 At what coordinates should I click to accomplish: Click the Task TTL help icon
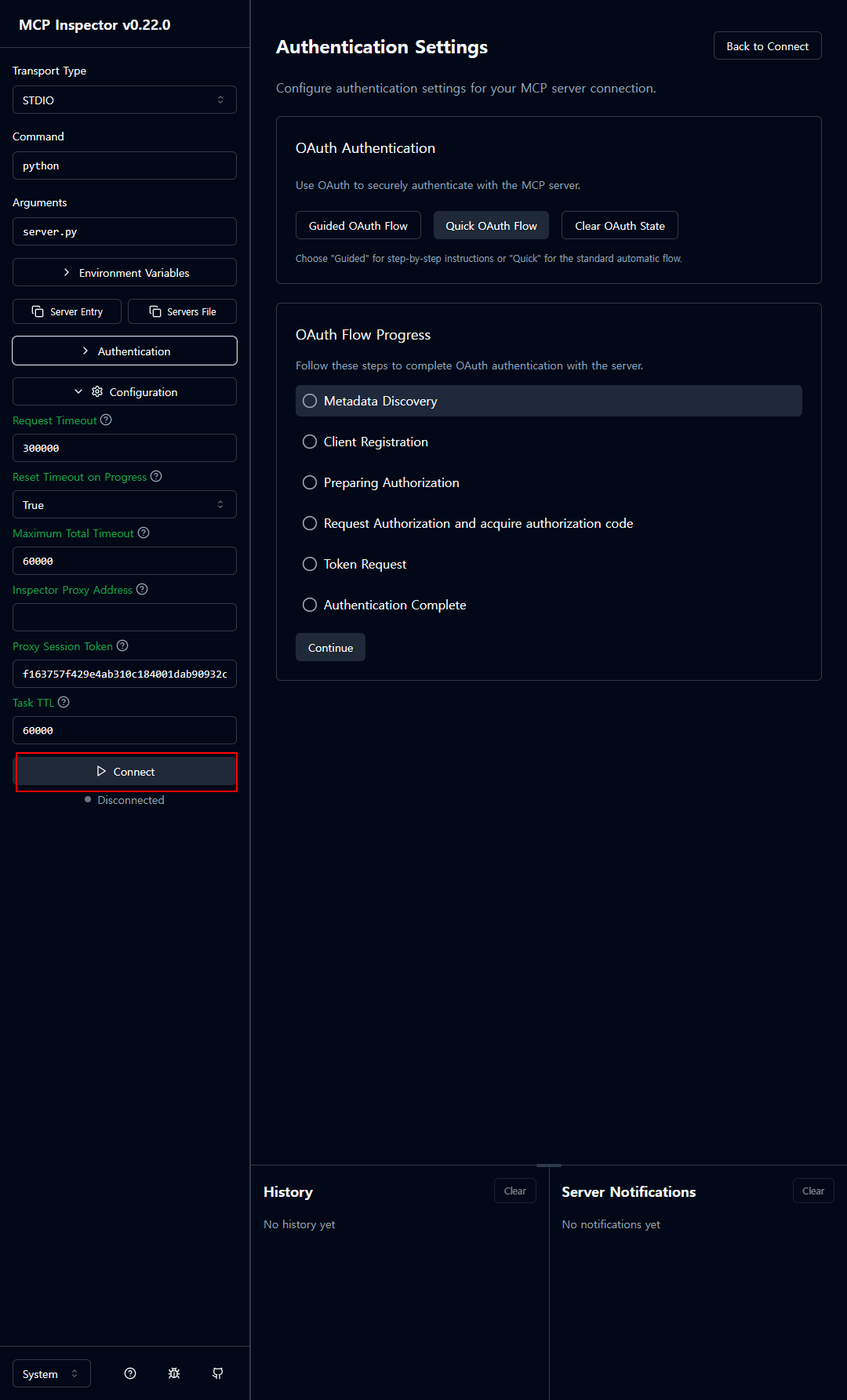64,702
